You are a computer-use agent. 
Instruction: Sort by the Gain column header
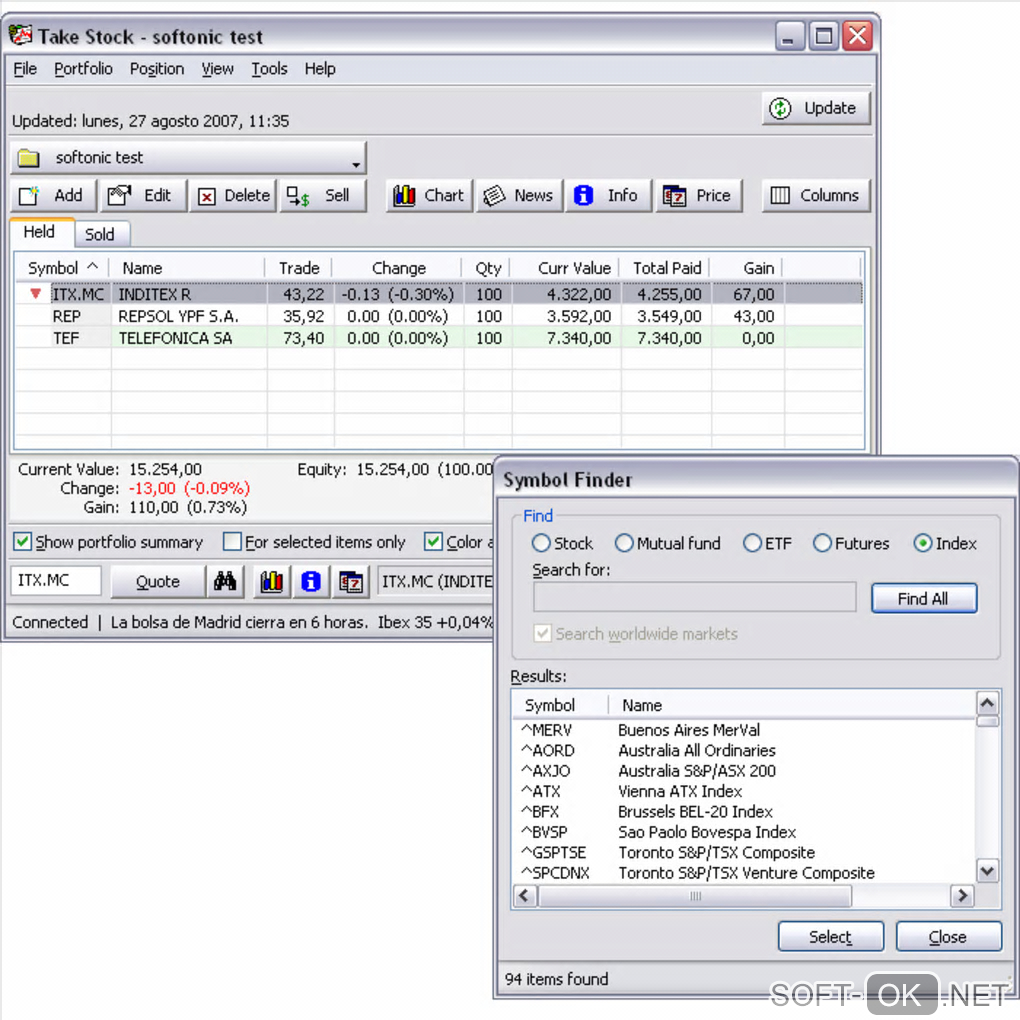747,268
